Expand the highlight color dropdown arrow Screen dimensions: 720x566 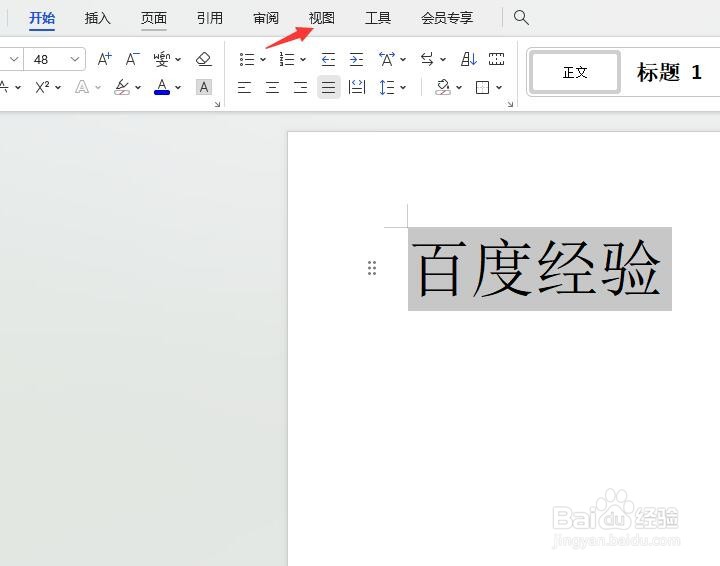point(138,87)
